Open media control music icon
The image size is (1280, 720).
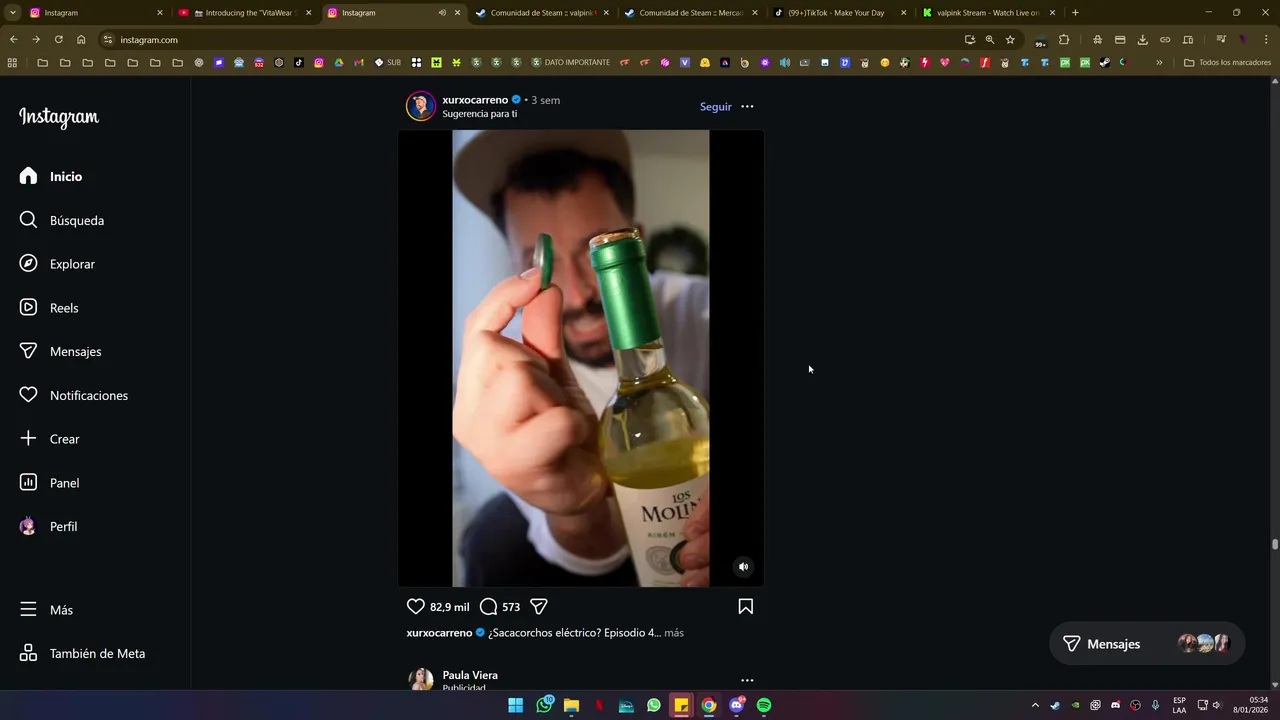1220,40
